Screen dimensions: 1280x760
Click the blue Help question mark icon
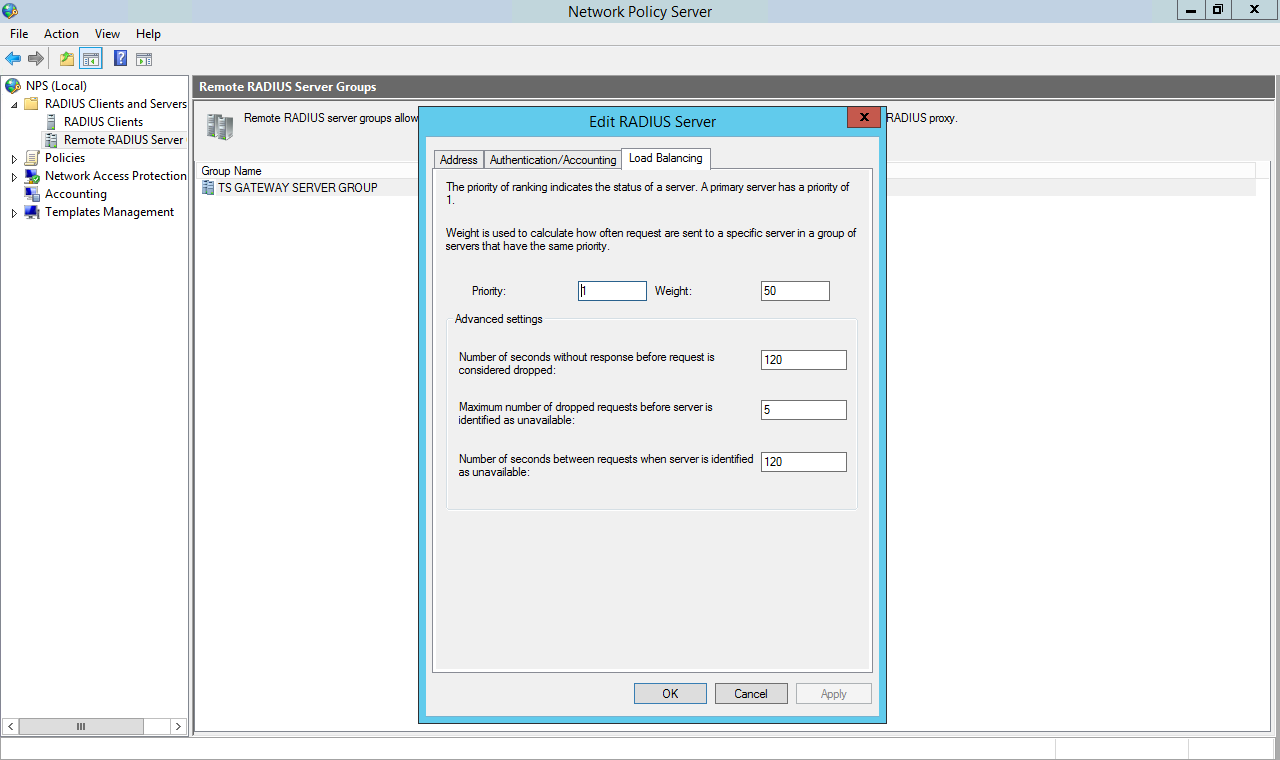(x=120, y=59)
